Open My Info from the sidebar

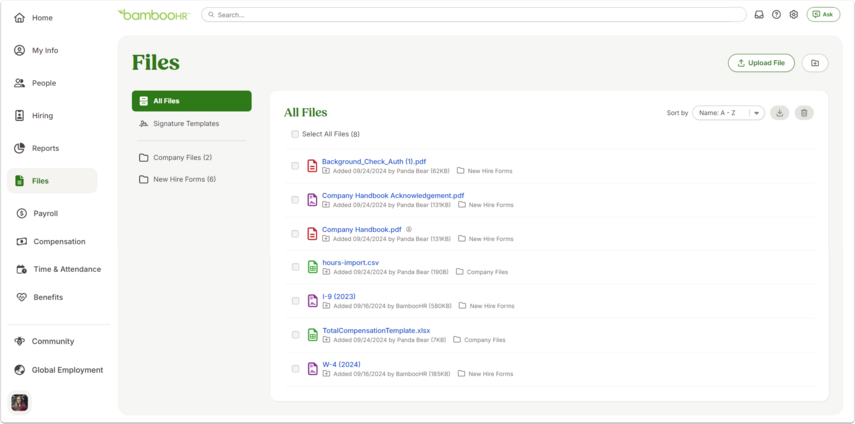[x=36, y=51]
